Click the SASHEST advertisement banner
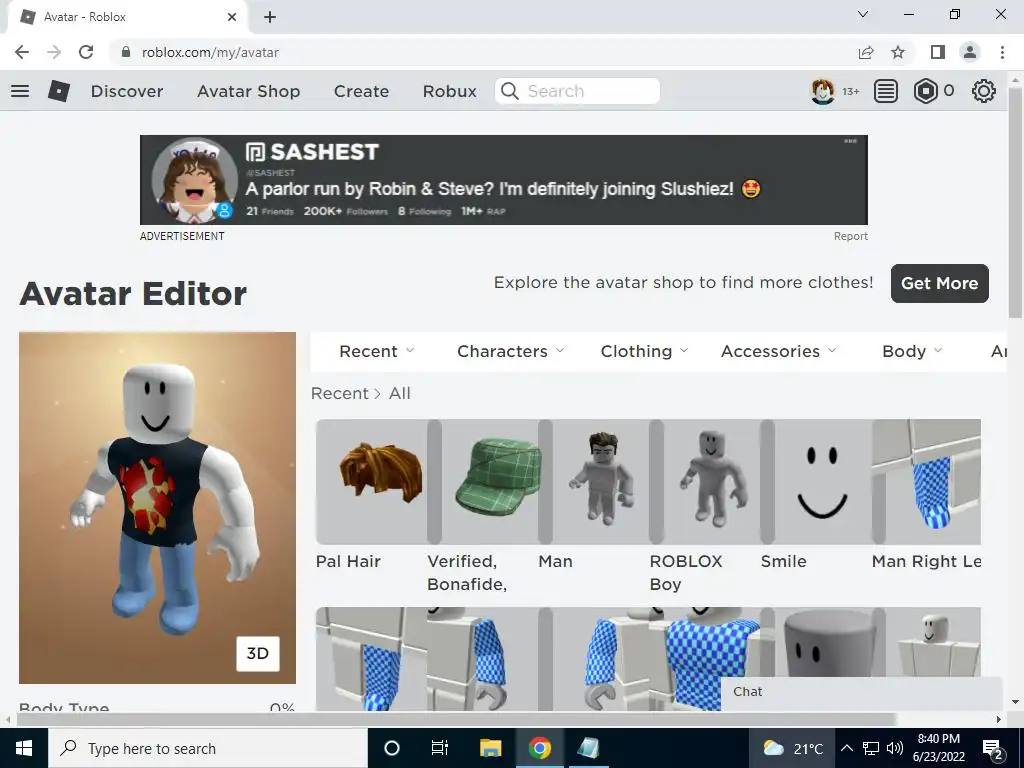Viewport: 1024px width, 768px height. pyautogui.click(x=504, y=180)
